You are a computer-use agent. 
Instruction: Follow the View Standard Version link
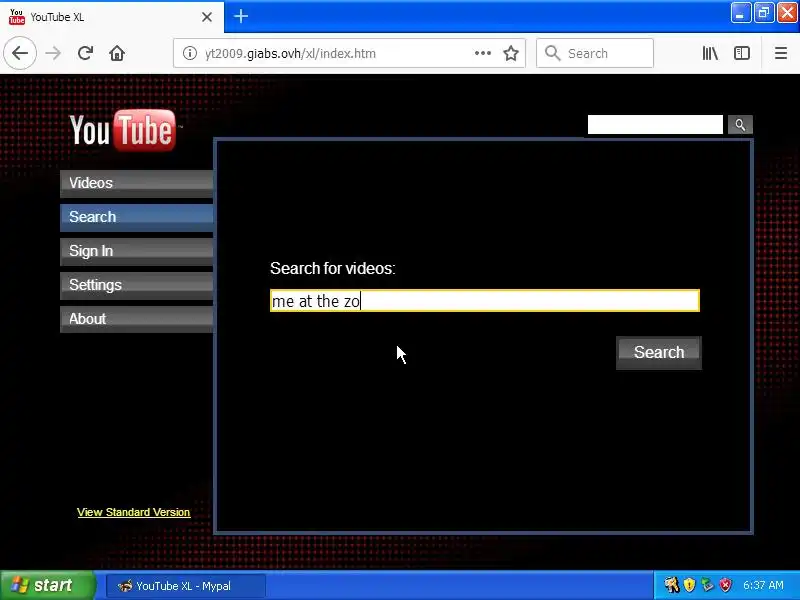tap(134, 512)
